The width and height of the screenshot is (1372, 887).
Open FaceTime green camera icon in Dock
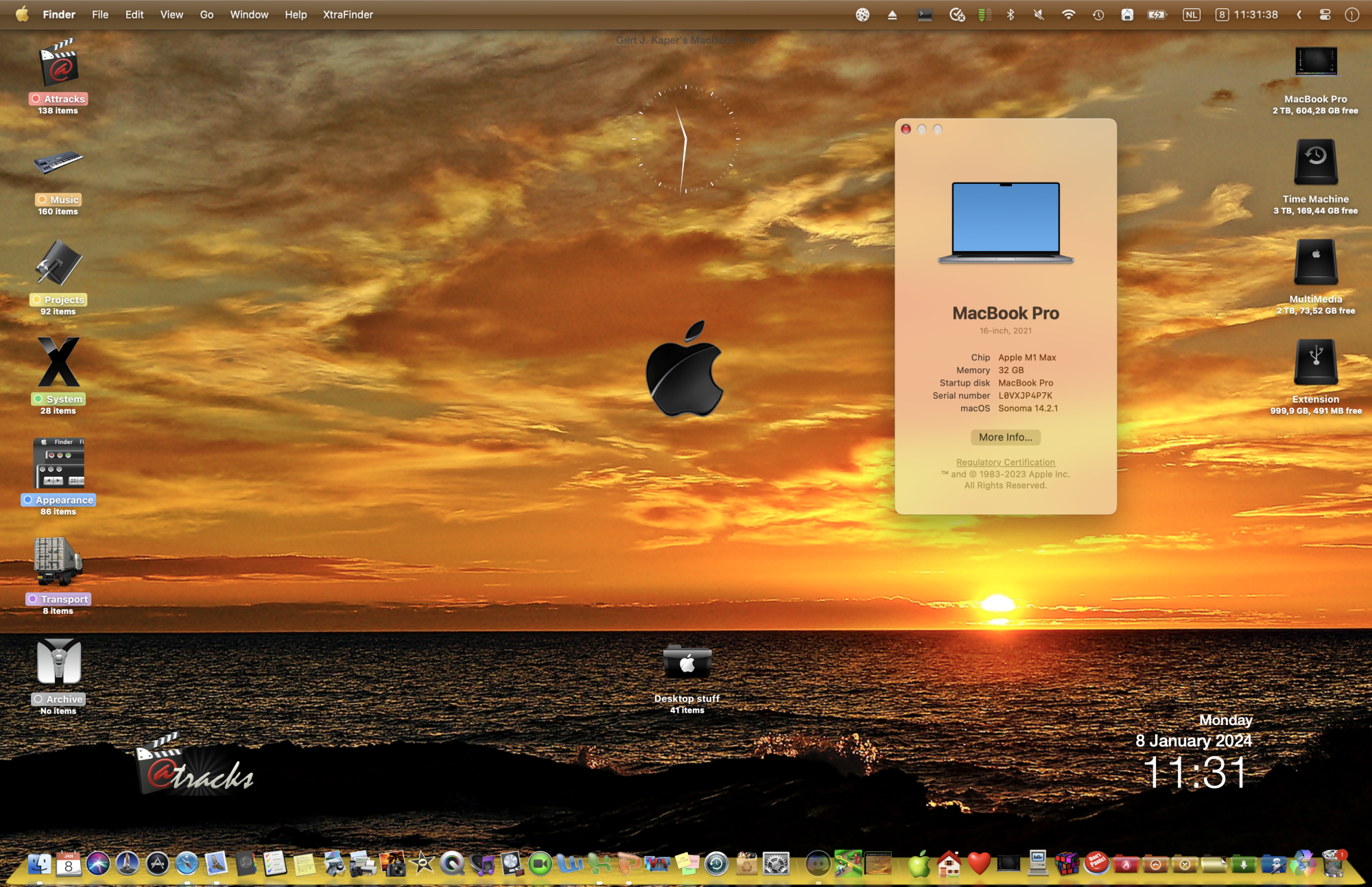(540, 864)
